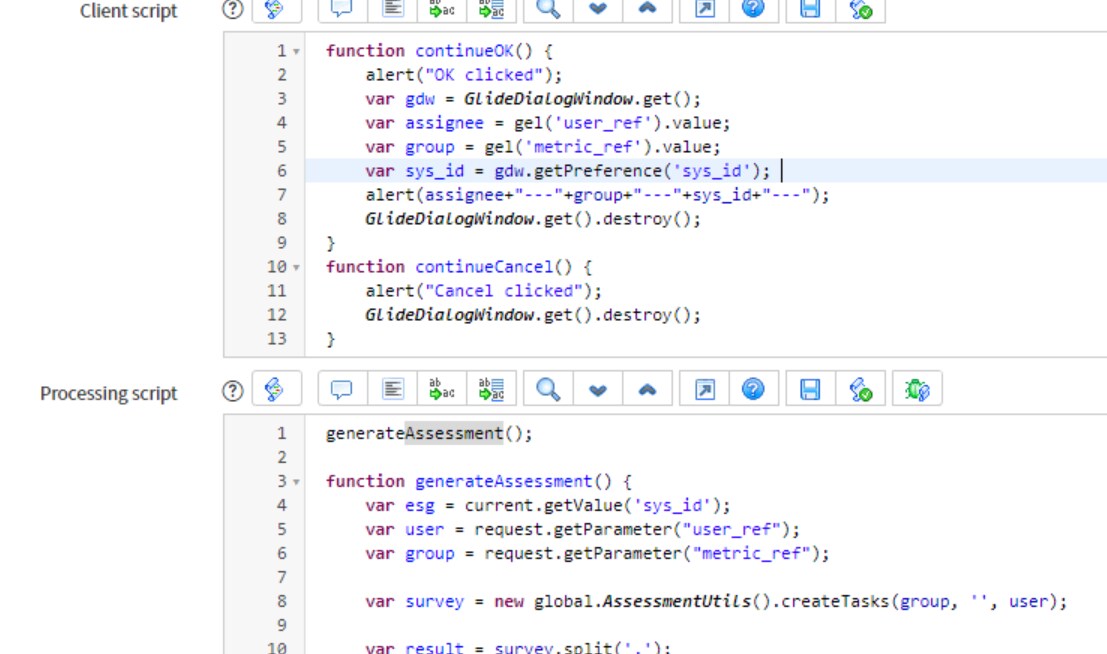Save using Processing script floppy disk icon
1107x654 pixels.
(x=810, y=389)
